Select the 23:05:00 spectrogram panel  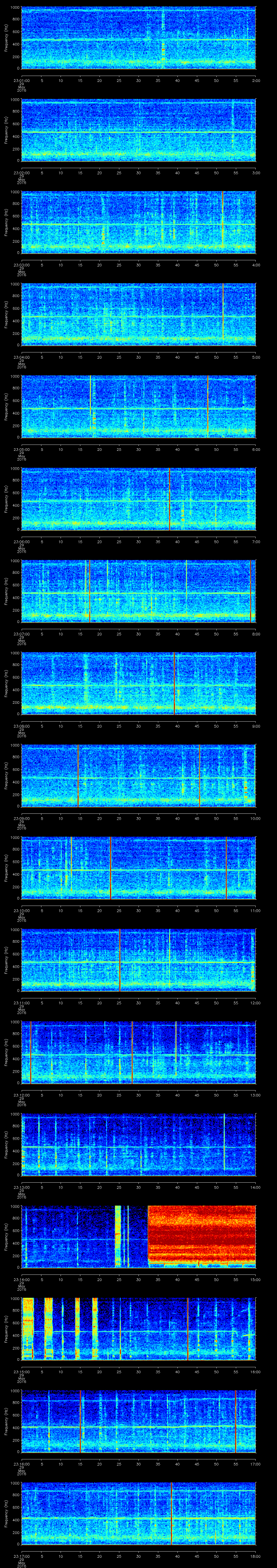tap(139, 407)
